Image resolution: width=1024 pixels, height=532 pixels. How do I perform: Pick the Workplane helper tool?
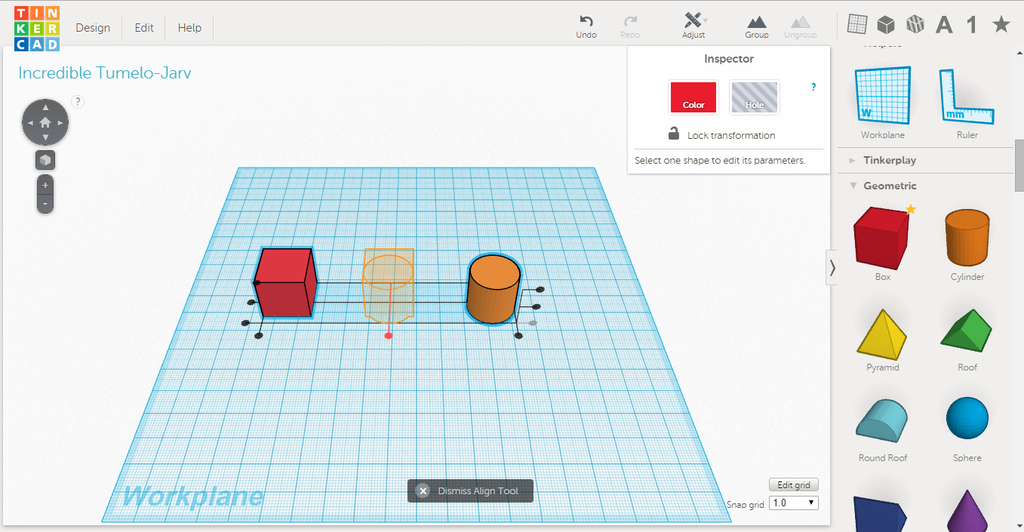tap(882, 102)
